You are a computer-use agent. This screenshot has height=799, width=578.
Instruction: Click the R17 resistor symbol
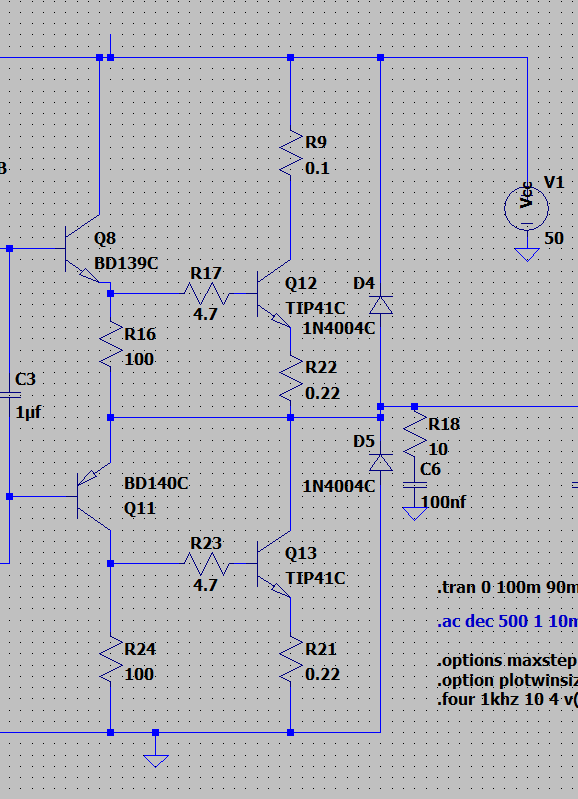coord(206,294)
